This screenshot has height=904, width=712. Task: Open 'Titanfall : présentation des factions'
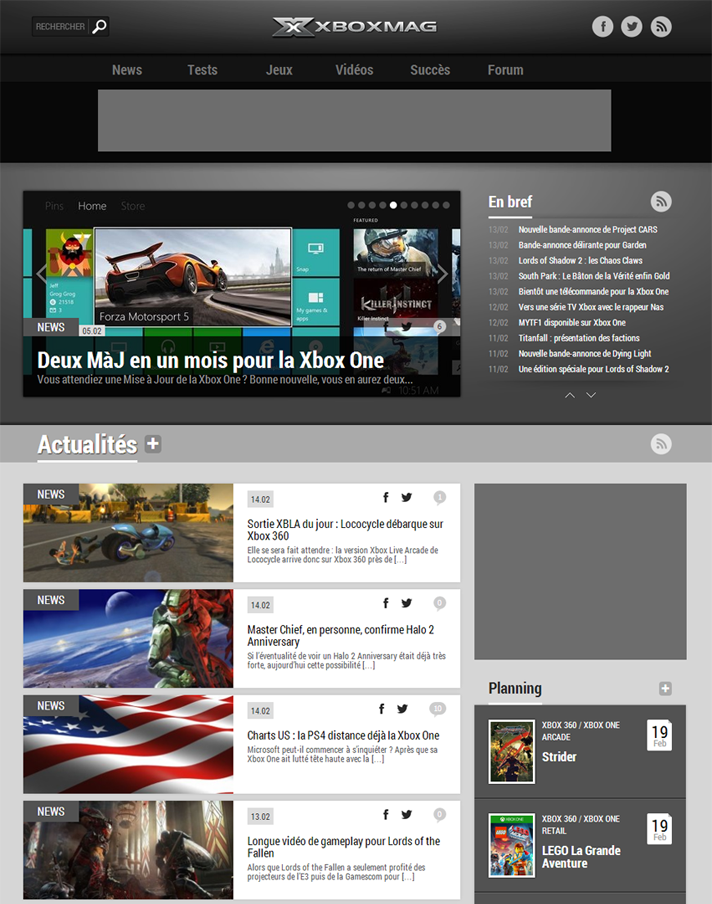click(x=579, y=338)
